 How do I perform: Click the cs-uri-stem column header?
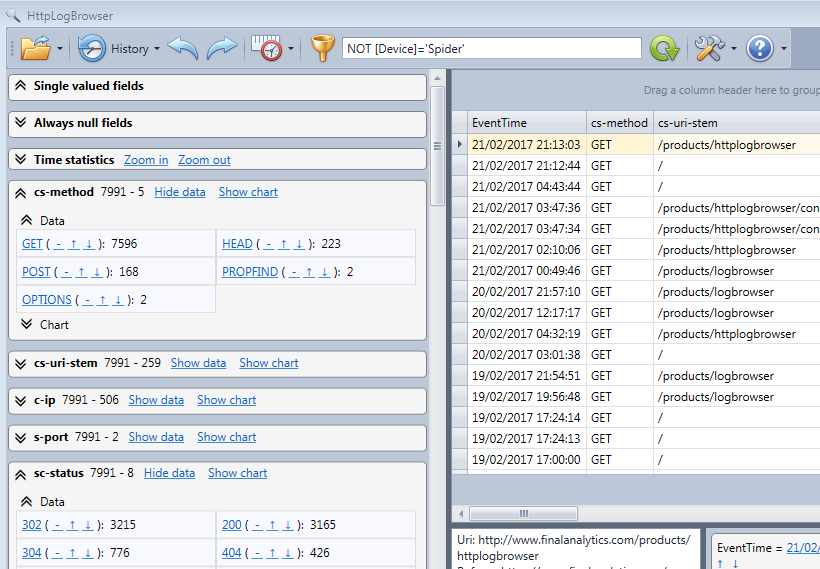point(736,123)
